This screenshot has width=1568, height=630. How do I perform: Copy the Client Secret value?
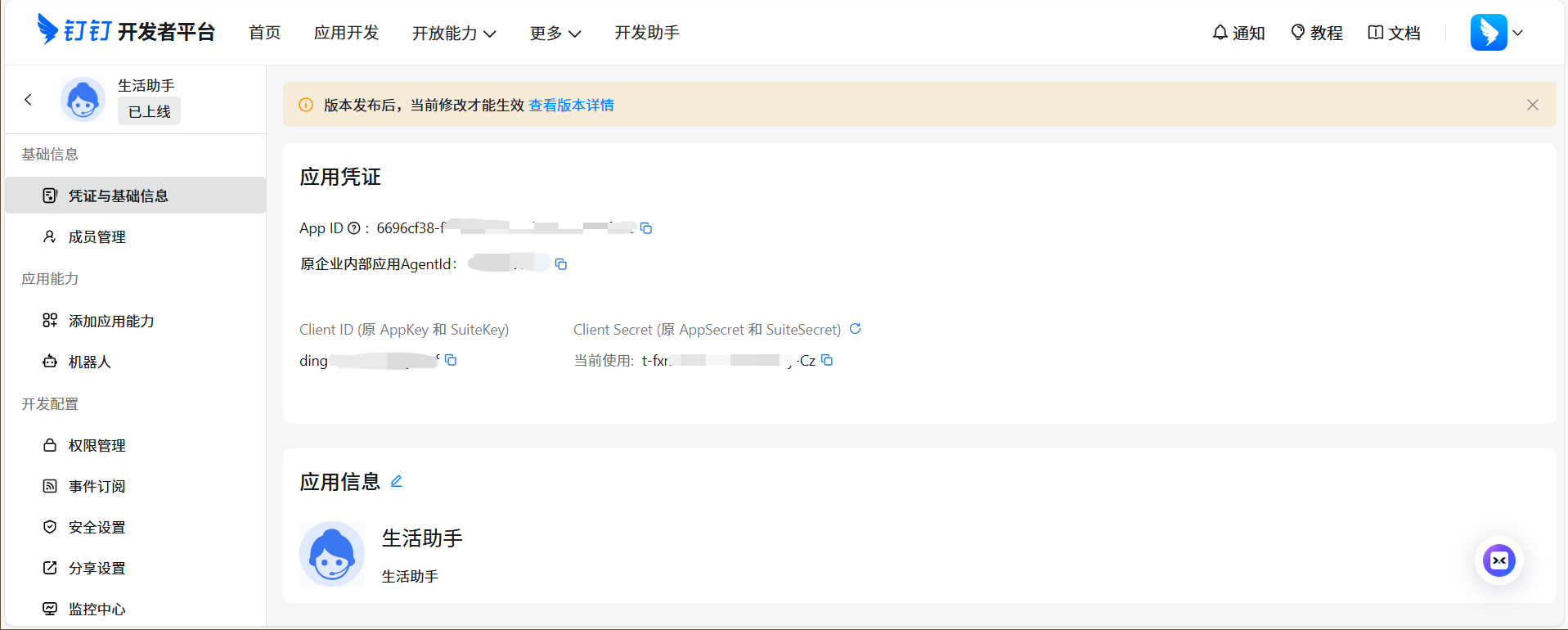(x=827, y=360)
